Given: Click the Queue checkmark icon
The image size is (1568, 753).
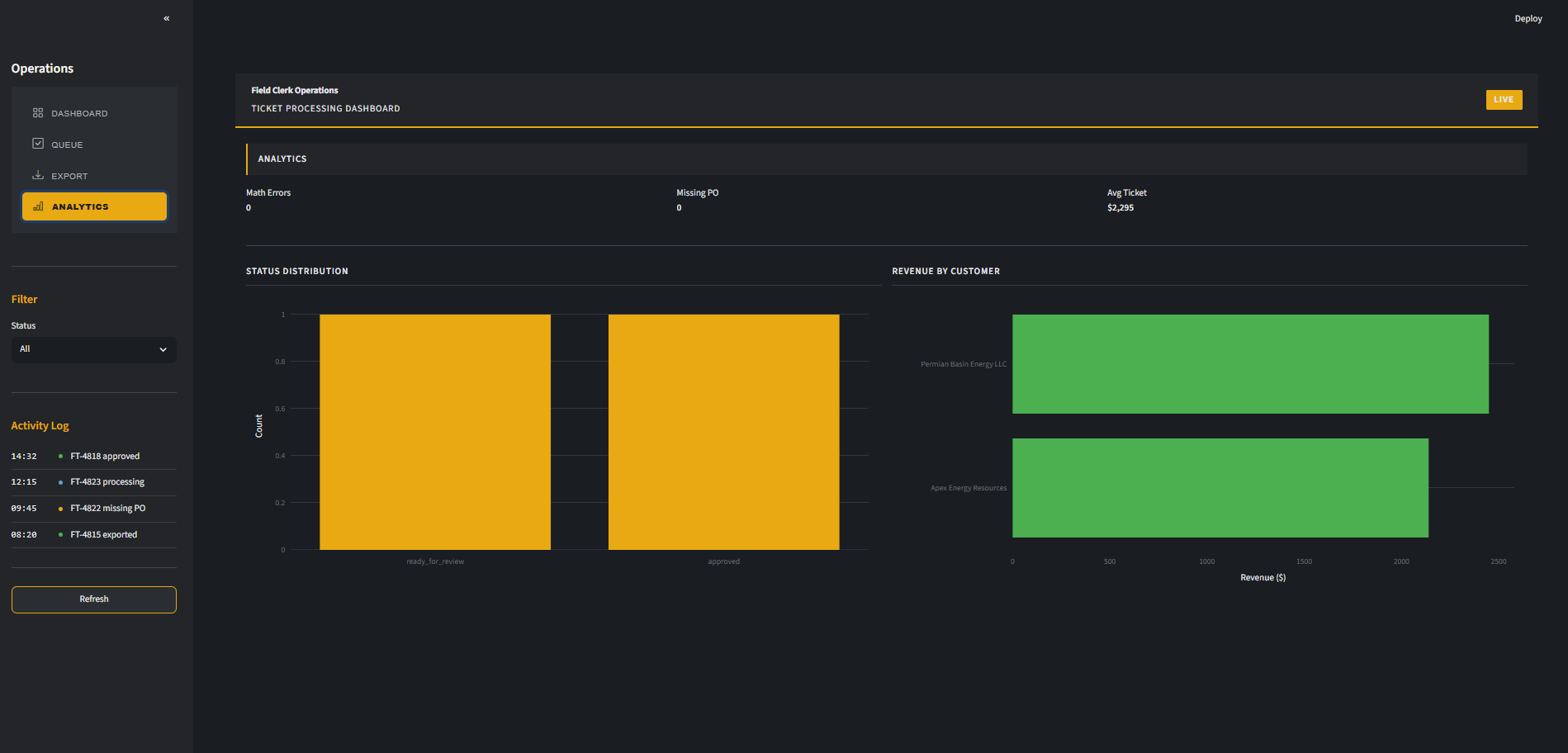Looking at the screenshot, I should click(x=38, y=144).
